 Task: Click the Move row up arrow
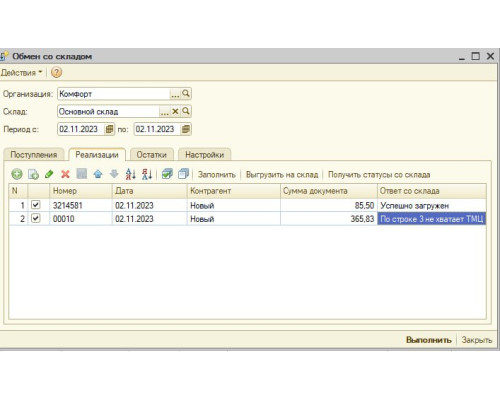[98, 174]
